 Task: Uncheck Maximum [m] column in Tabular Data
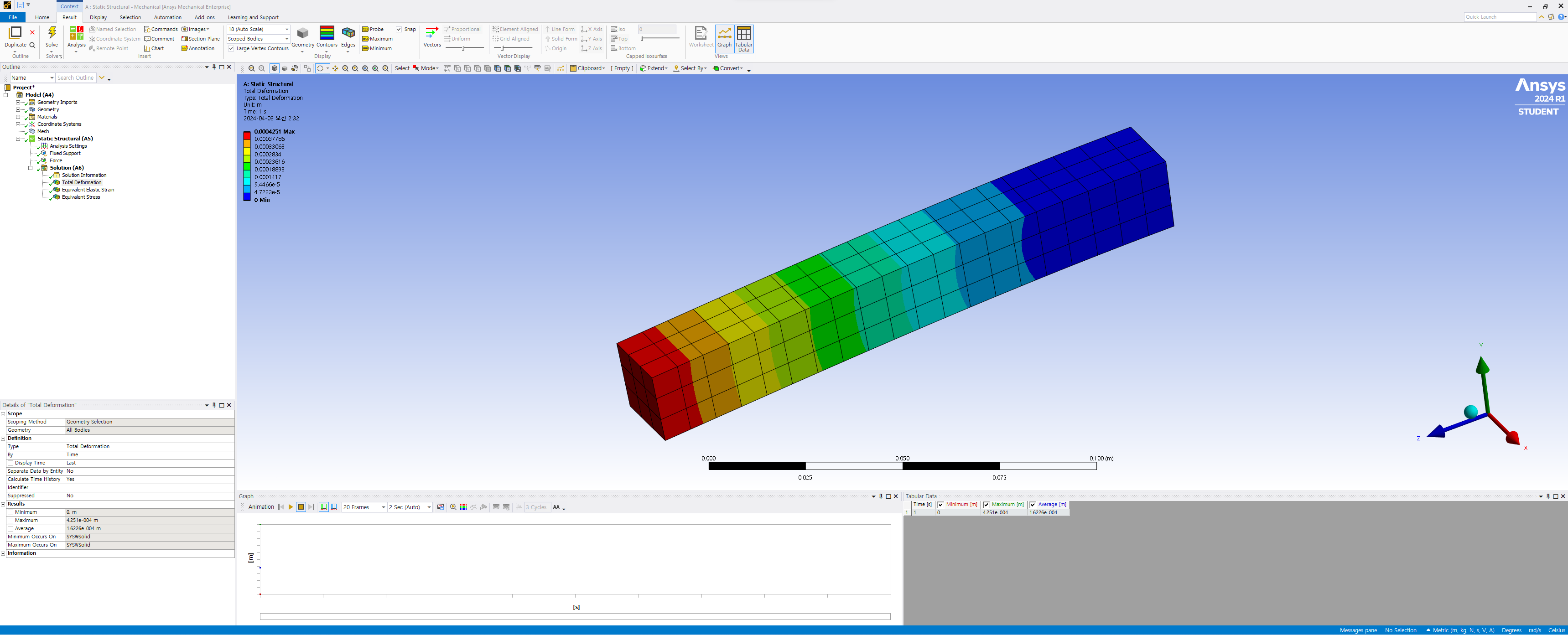pyautogui.click(x=986, y=505)
